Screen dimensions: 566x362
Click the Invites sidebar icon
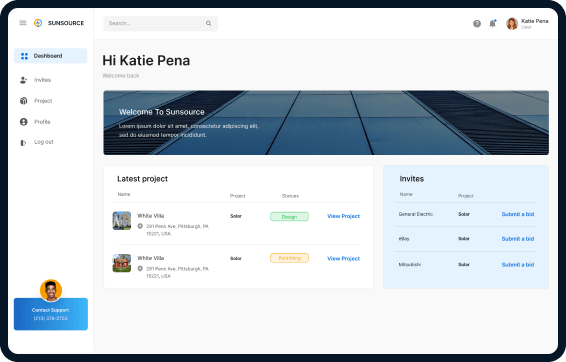tap(23, 80)
